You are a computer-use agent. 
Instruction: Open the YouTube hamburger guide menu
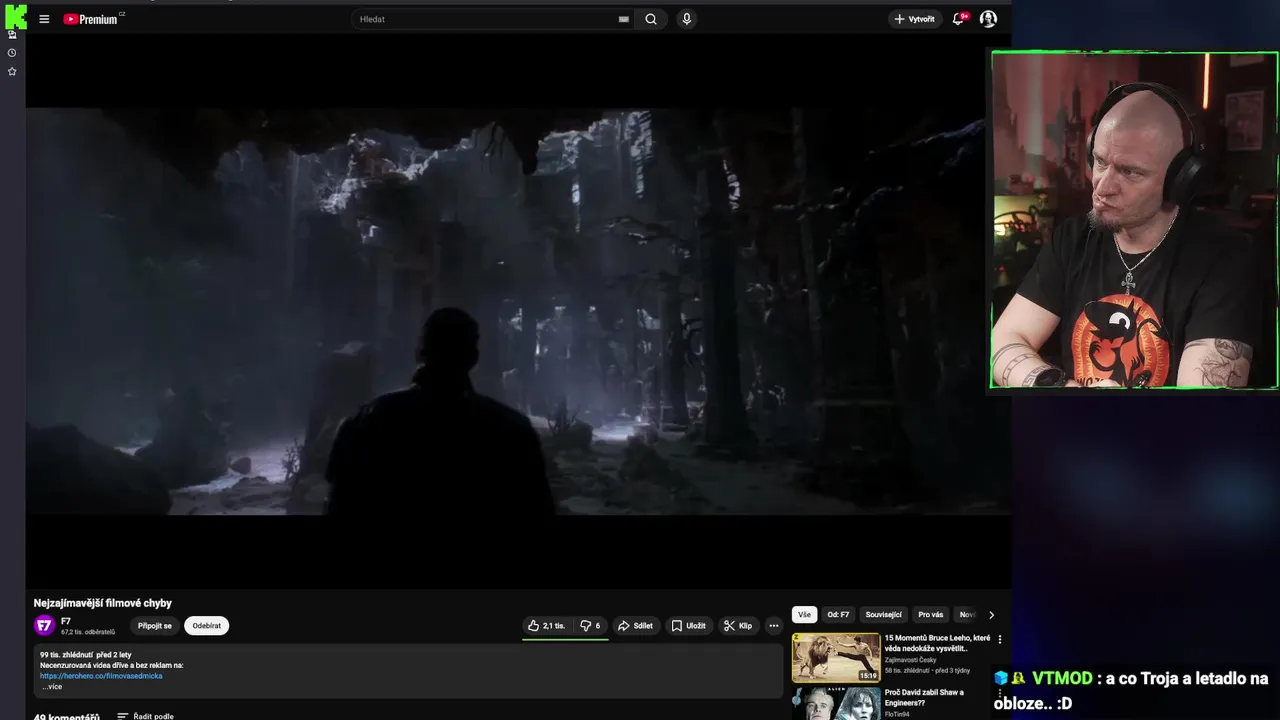[44, 19]
